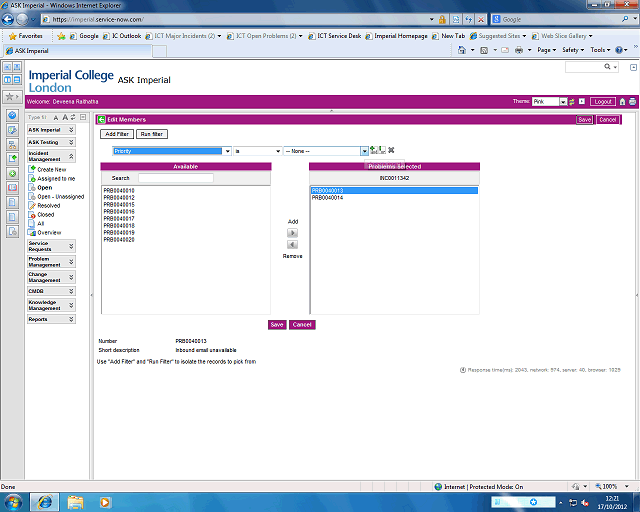Select PRB0040014 in the Problems Selected list
This screenshot has height=512, width=640.
pyautogui.click(x=328, y=198)
